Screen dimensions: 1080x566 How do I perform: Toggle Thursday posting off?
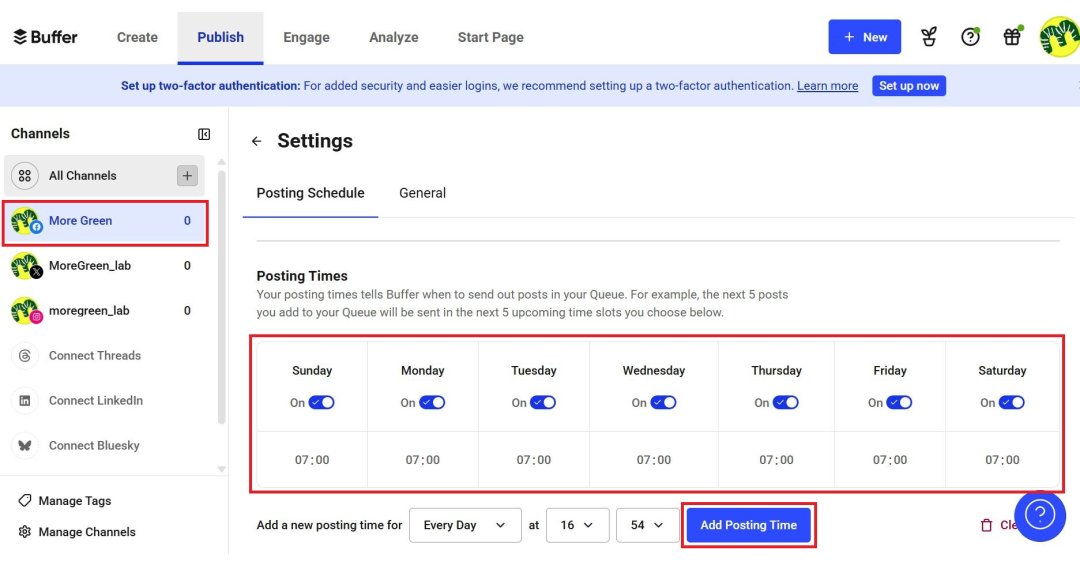785,403
